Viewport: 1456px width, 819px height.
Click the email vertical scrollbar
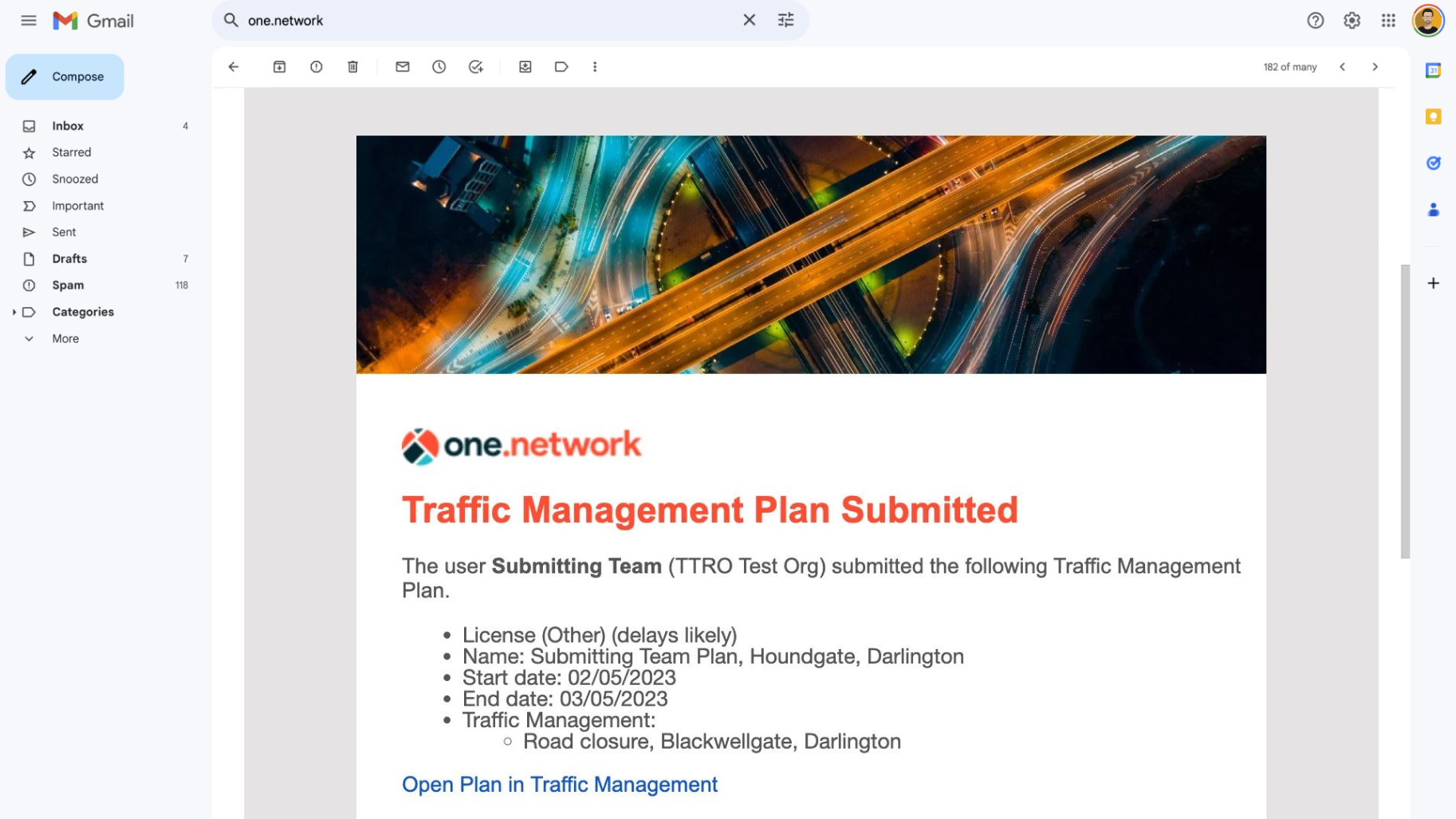click(x=1405, y=411)
